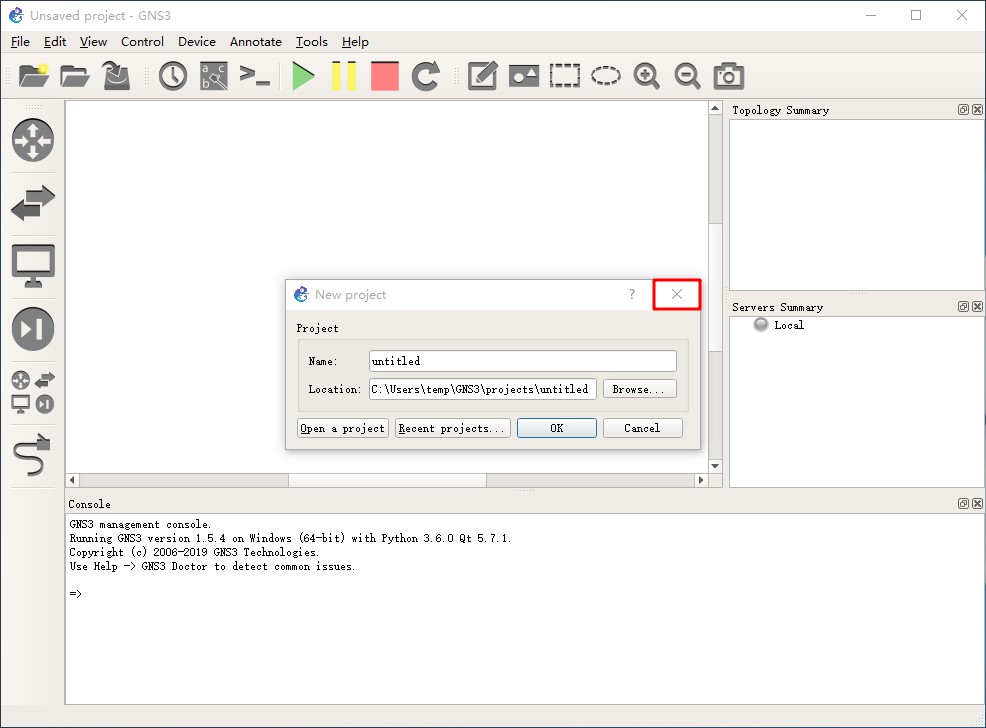The width and height of the screenshot is (986, 728).
Task: Click the Zoom out magnifier icon
Action: pos(687,75)
